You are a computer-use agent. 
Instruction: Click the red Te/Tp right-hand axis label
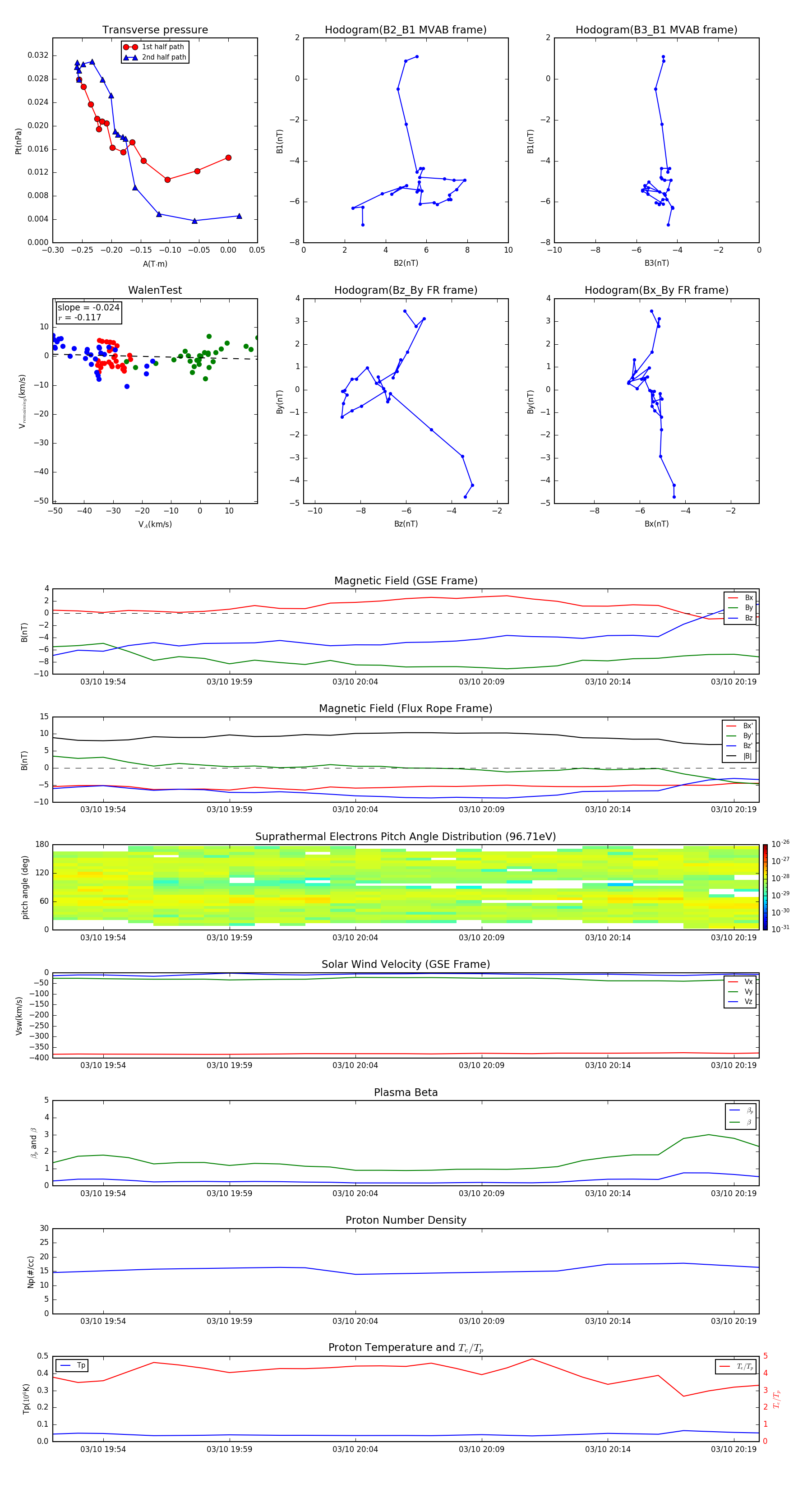click(777, 1399)
